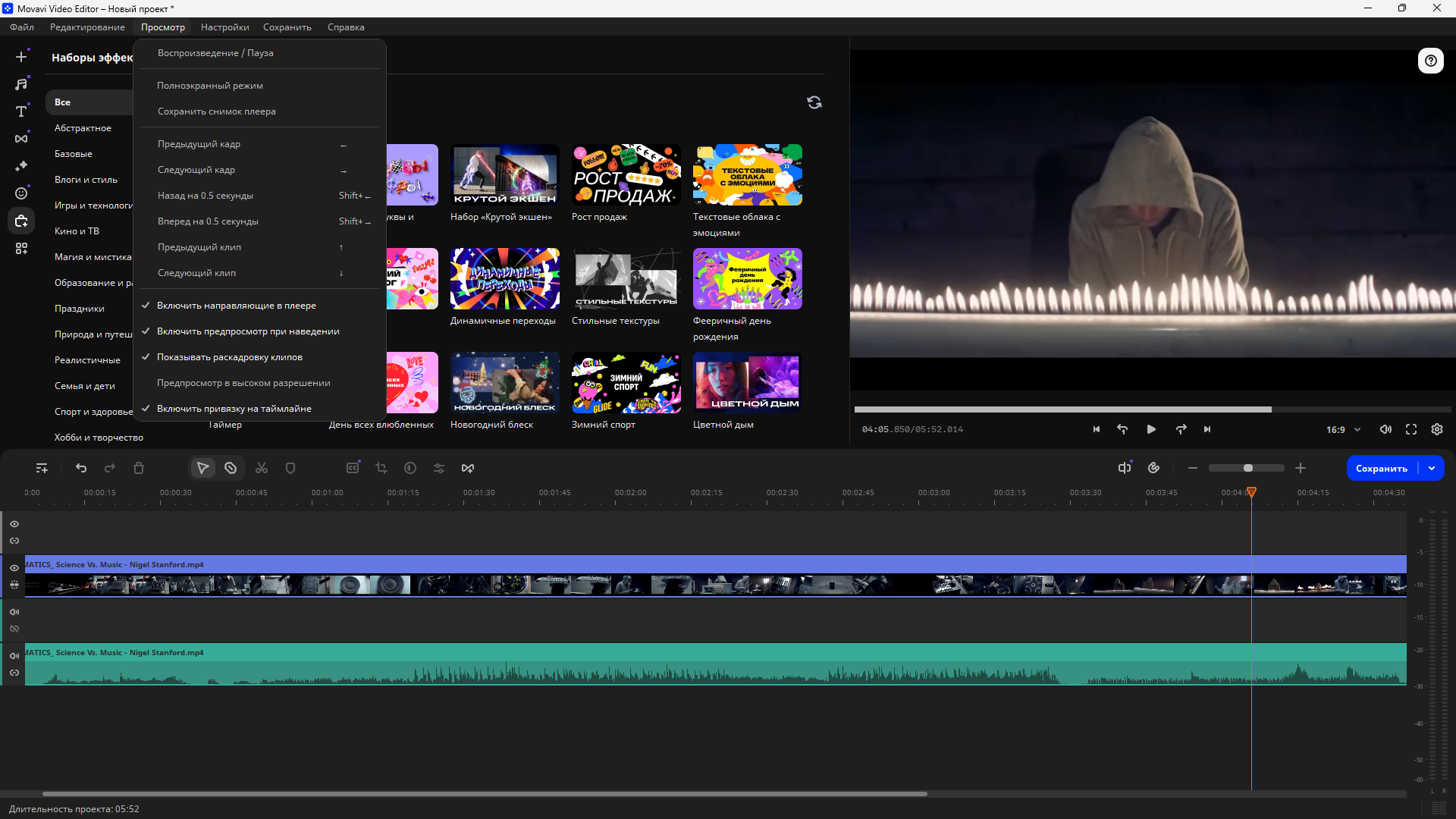
Task: Click the Stickers smiley sidebar icon
Action: tap(21, 193)
